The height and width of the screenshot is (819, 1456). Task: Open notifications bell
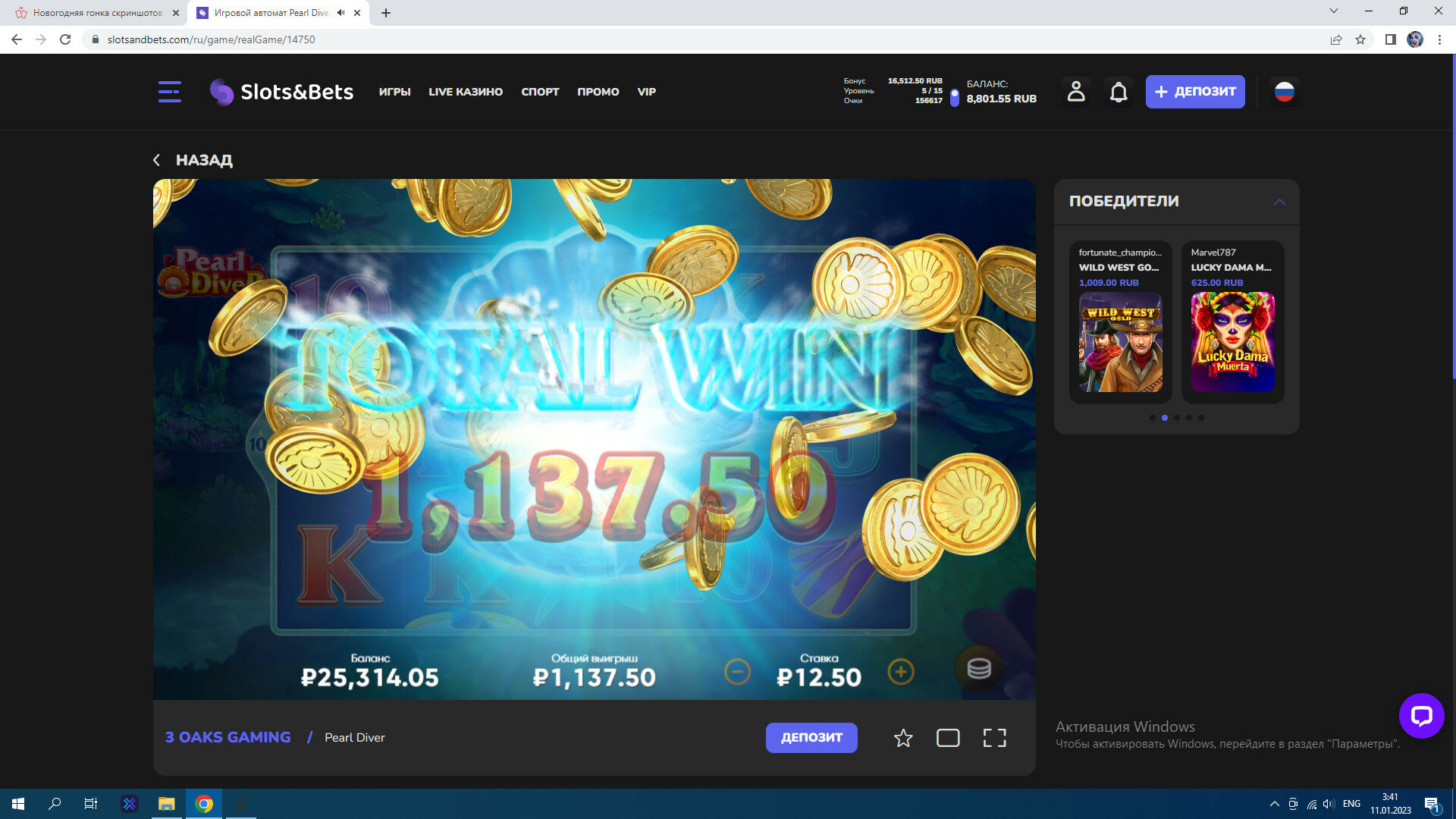click(x=1119, y=92)
